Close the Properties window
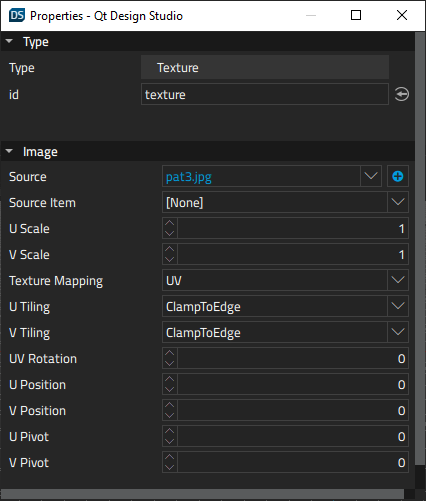The image size is (426, 501). 402,15
